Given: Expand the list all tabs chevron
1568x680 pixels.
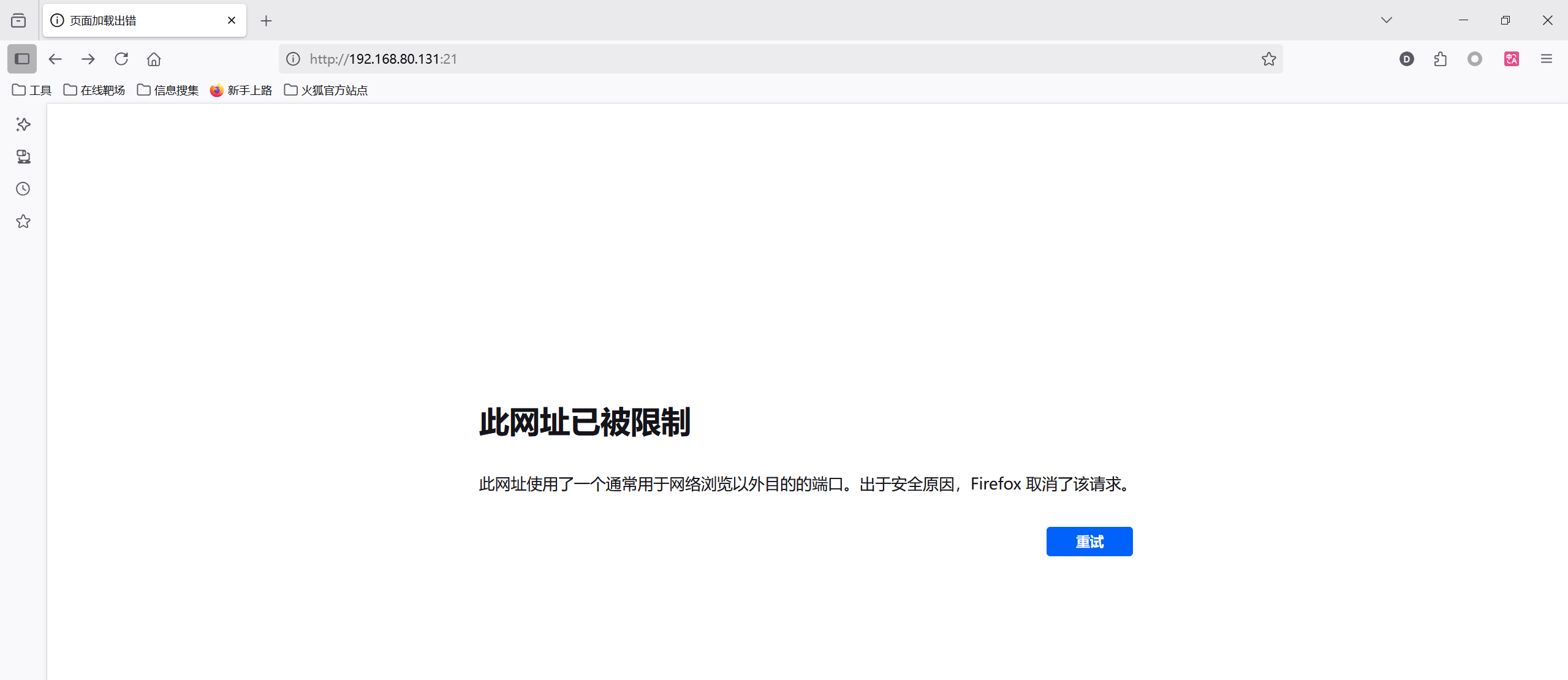Looking at the screenshot, I should [1387, 20].
